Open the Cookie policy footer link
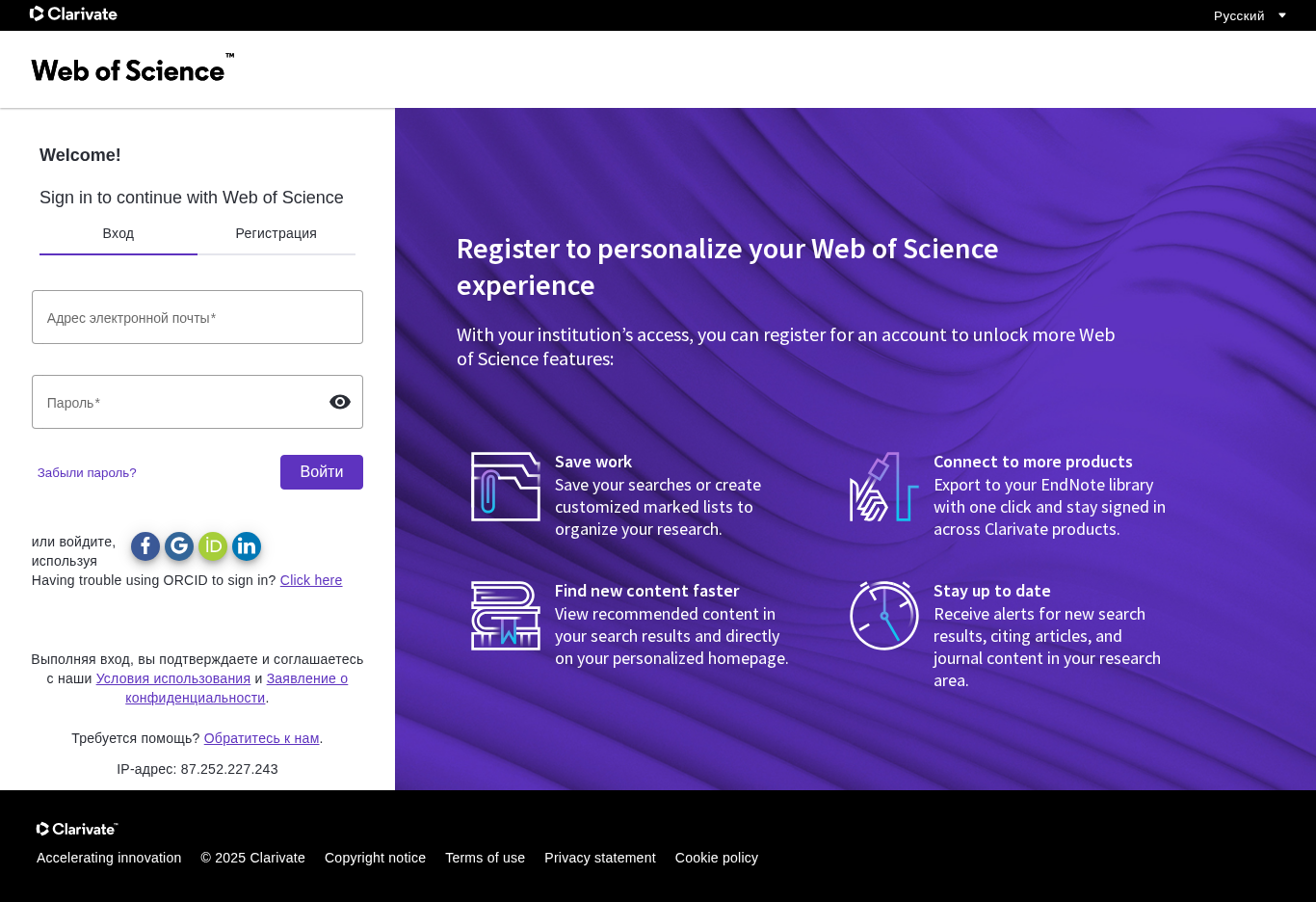 click(717, 858)
